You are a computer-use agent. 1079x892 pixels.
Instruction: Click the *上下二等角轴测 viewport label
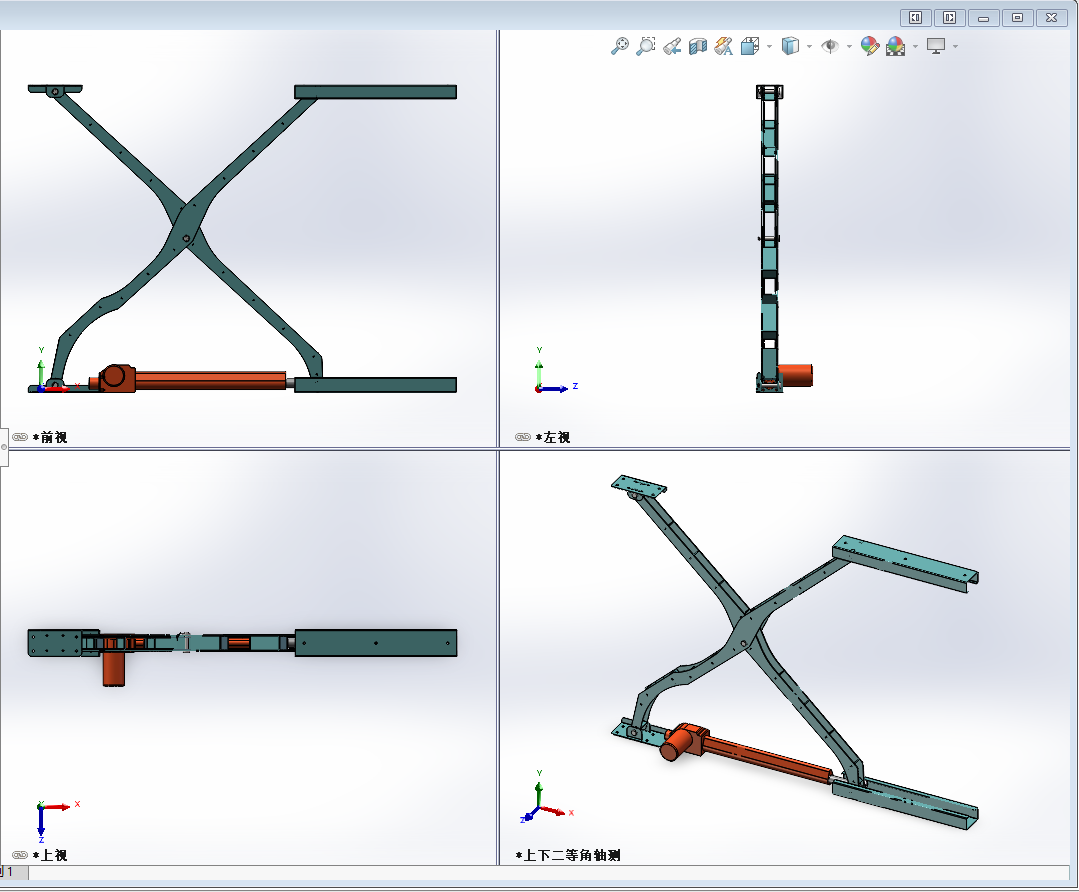pos(567,855)
